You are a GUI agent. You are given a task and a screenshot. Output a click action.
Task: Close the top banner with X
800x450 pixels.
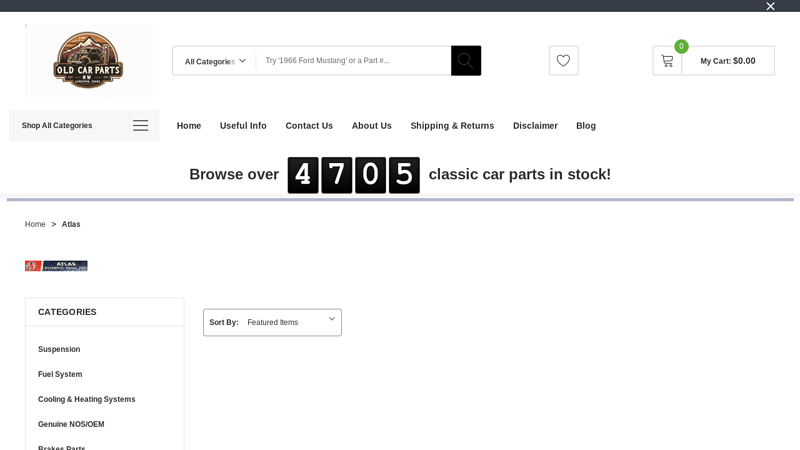click(770, 6)
